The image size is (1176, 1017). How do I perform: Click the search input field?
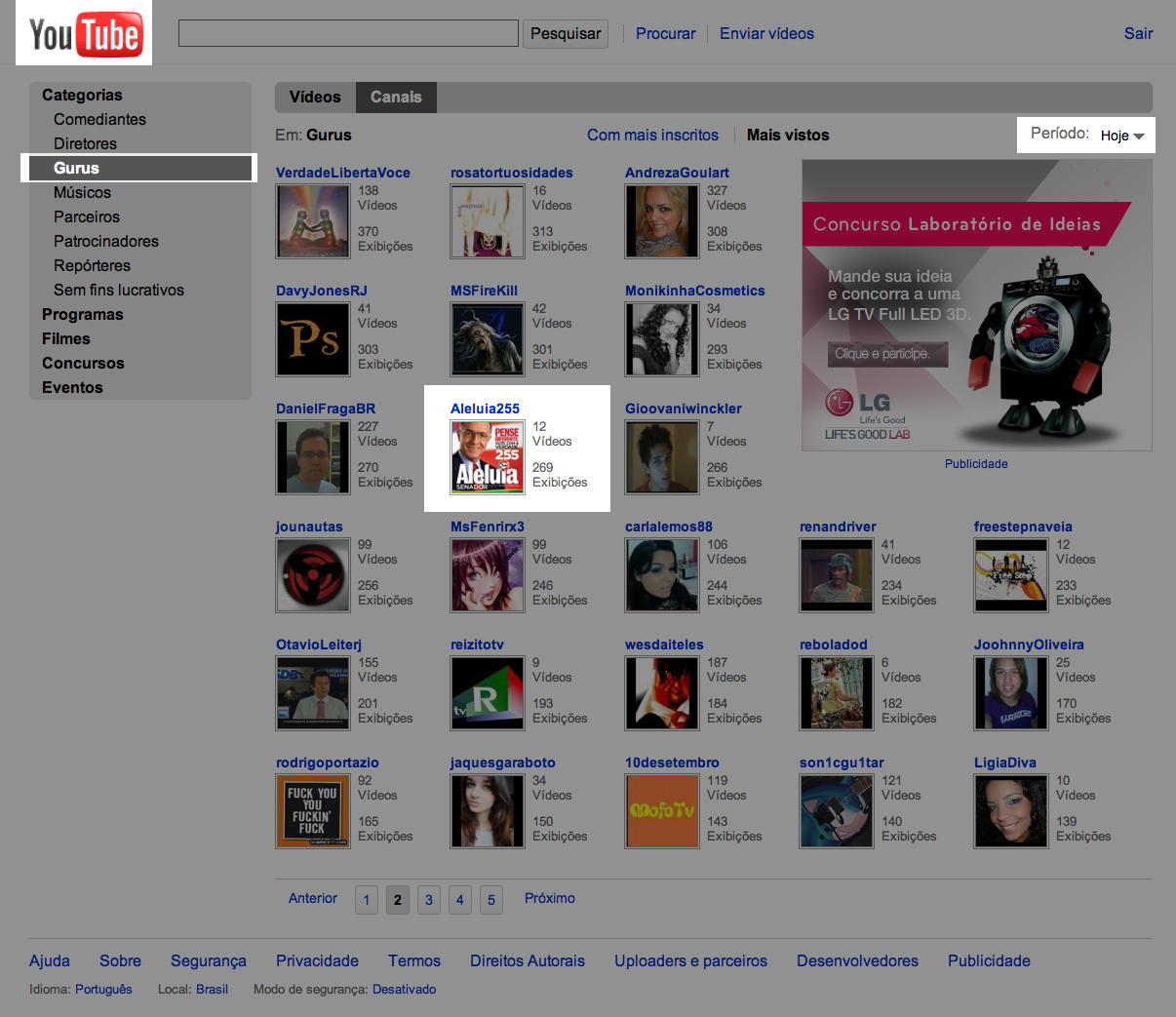(x=348, y=33)
